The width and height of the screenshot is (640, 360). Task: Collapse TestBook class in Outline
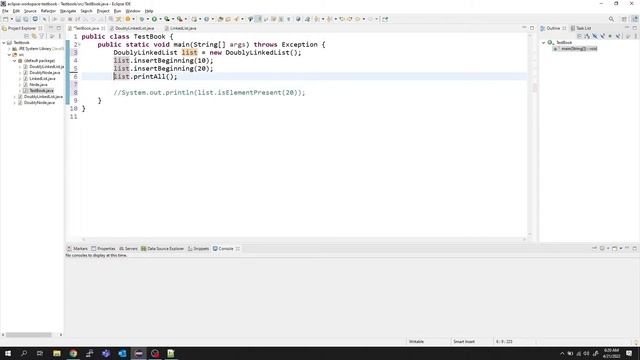point(544,42)
